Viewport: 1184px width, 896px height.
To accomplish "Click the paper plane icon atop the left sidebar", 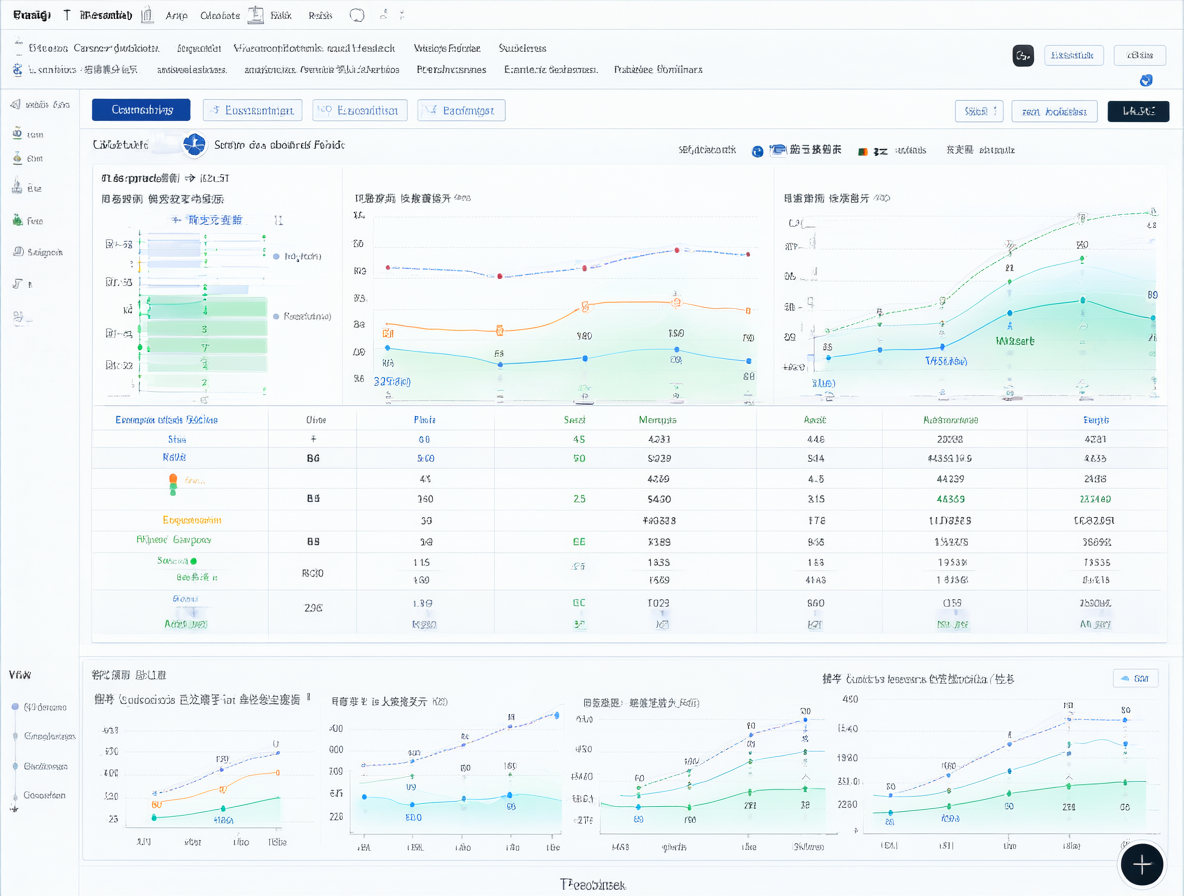I will 15,104.
